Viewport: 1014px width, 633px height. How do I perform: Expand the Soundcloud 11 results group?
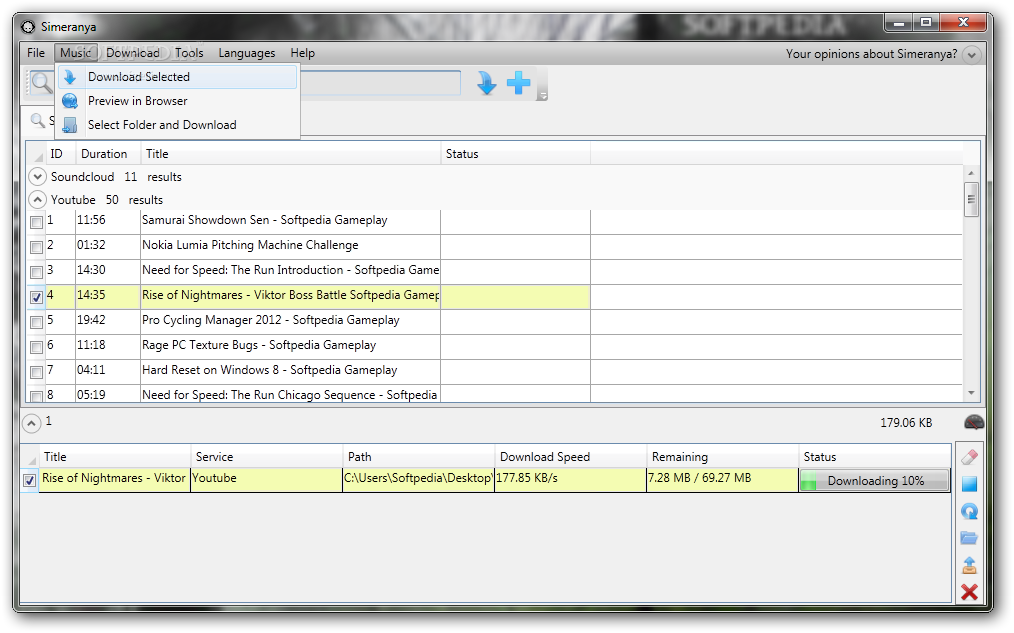pos(38,177)
